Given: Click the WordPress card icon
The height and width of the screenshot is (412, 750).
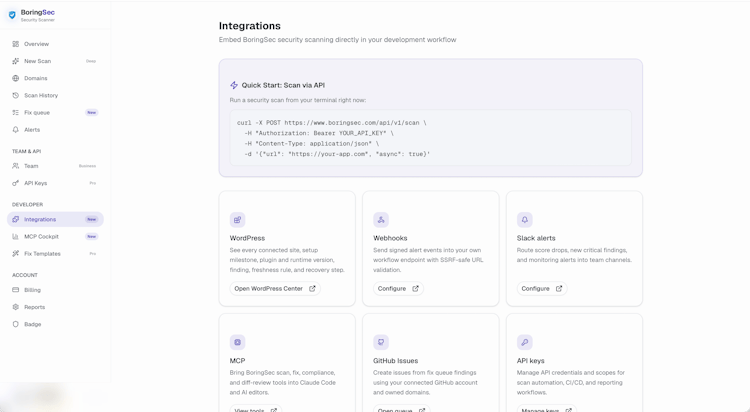Looking at the screenshot, I should (237, 220).
